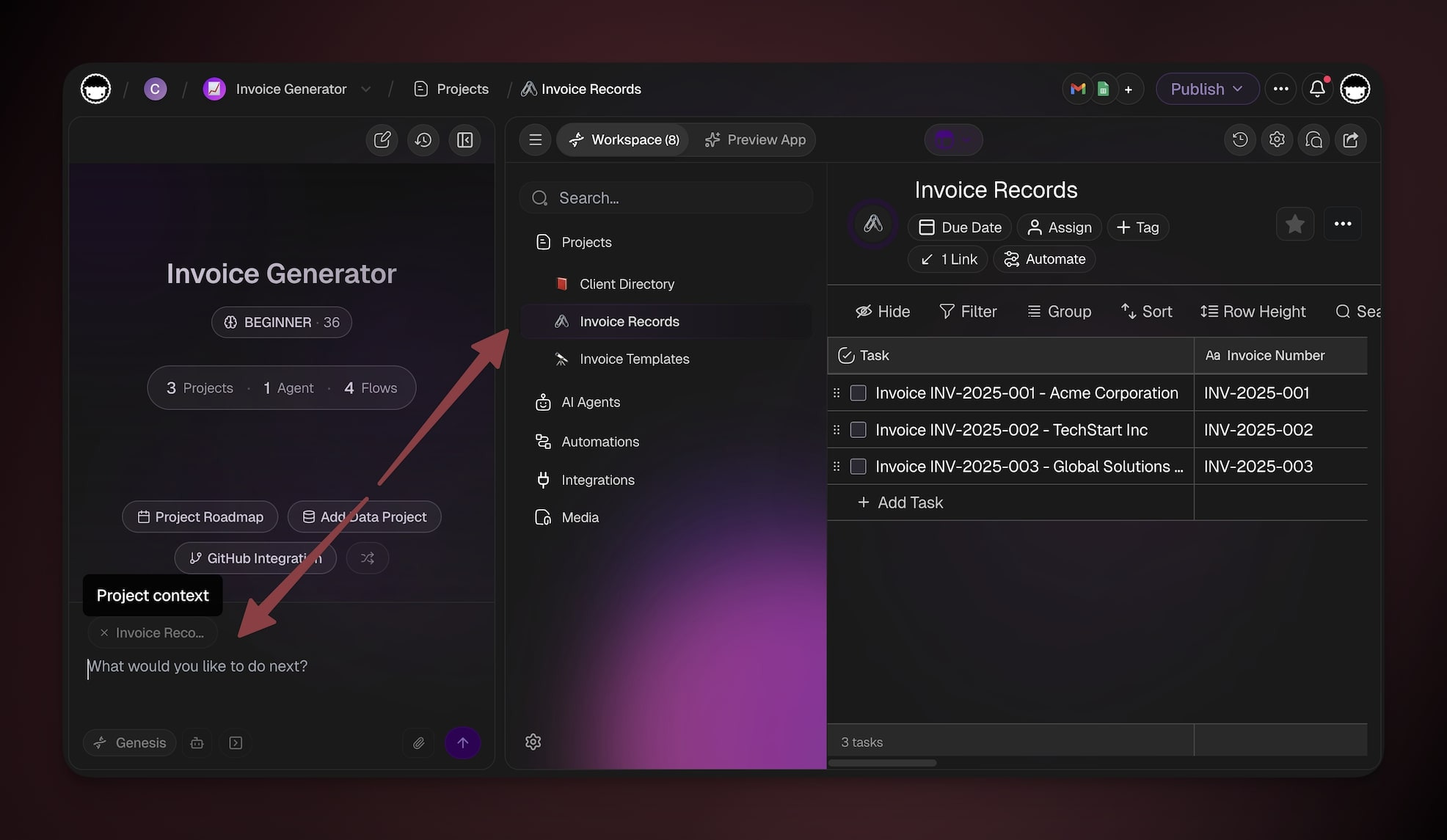Open the Group options menu
Image resolution: width=1447 pixels, height=840 pixels.
click(x=1059, y=311)
